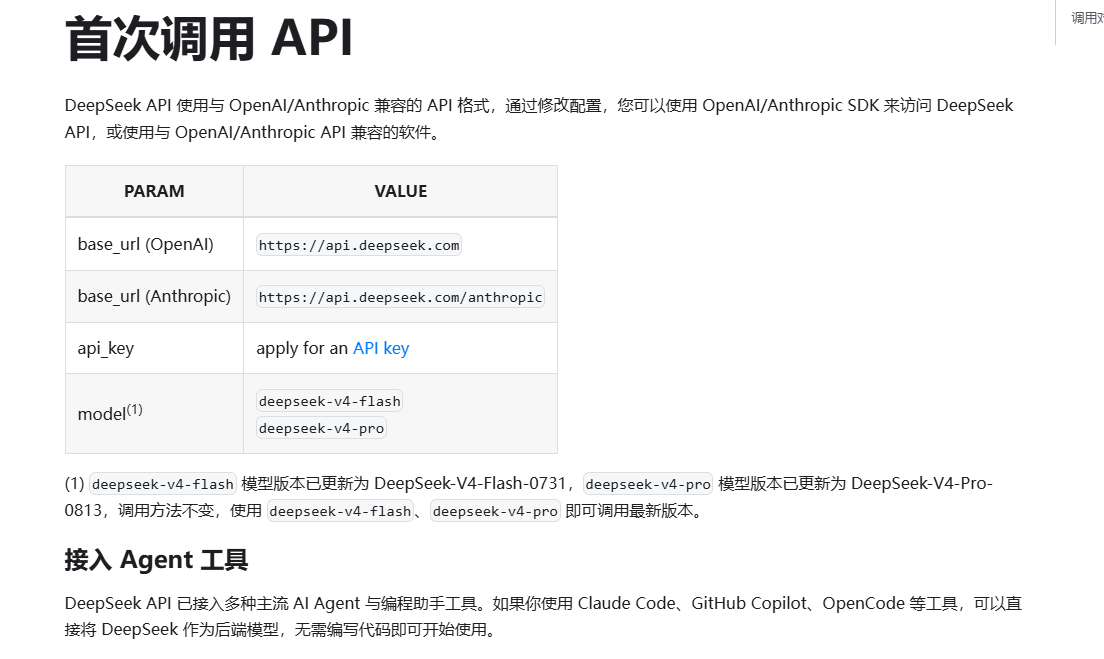
Task: Click the VALUE column header
Action: (401, 192)
